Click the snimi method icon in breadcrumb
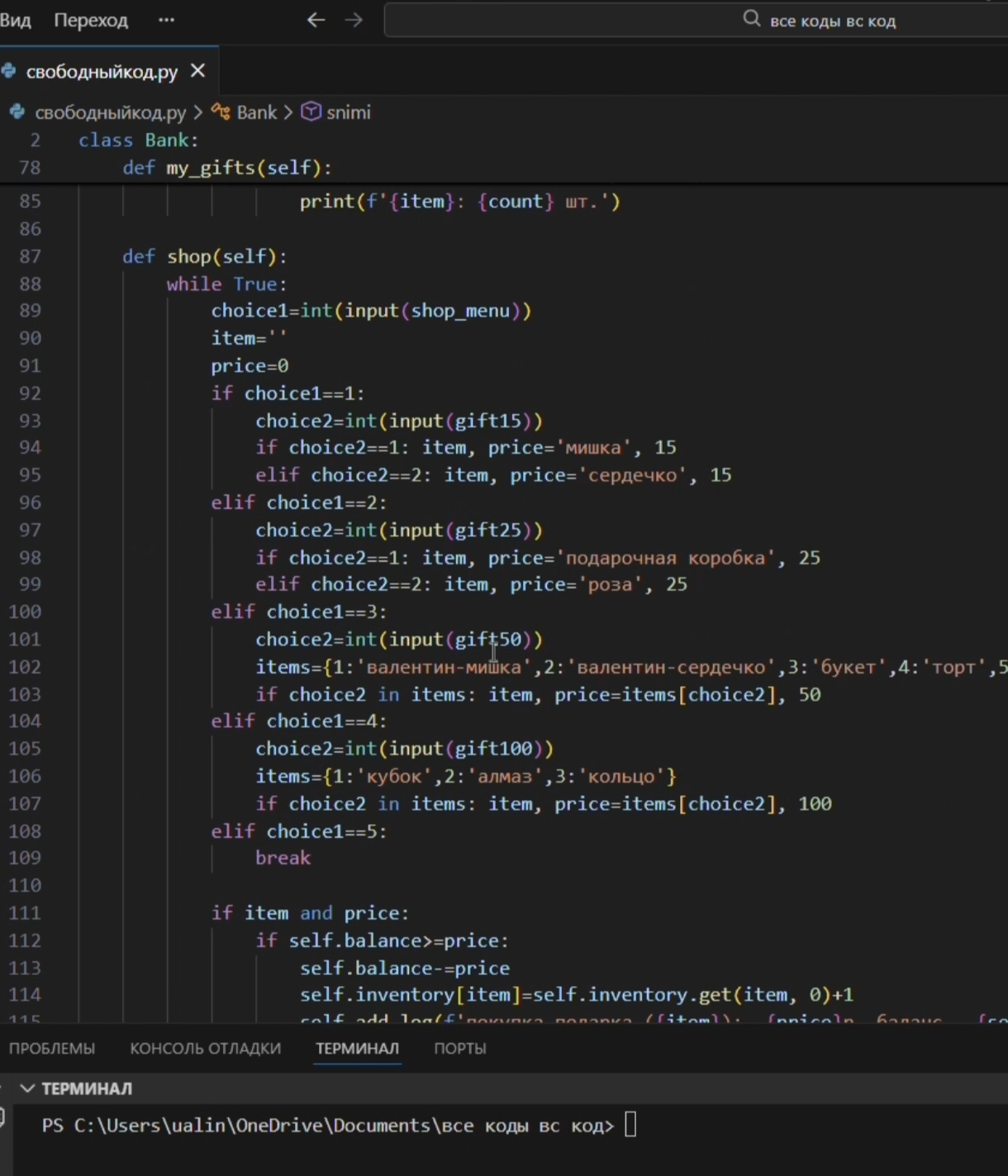The height and width of the screenshot is (1176, 1008). pos(311,112)
